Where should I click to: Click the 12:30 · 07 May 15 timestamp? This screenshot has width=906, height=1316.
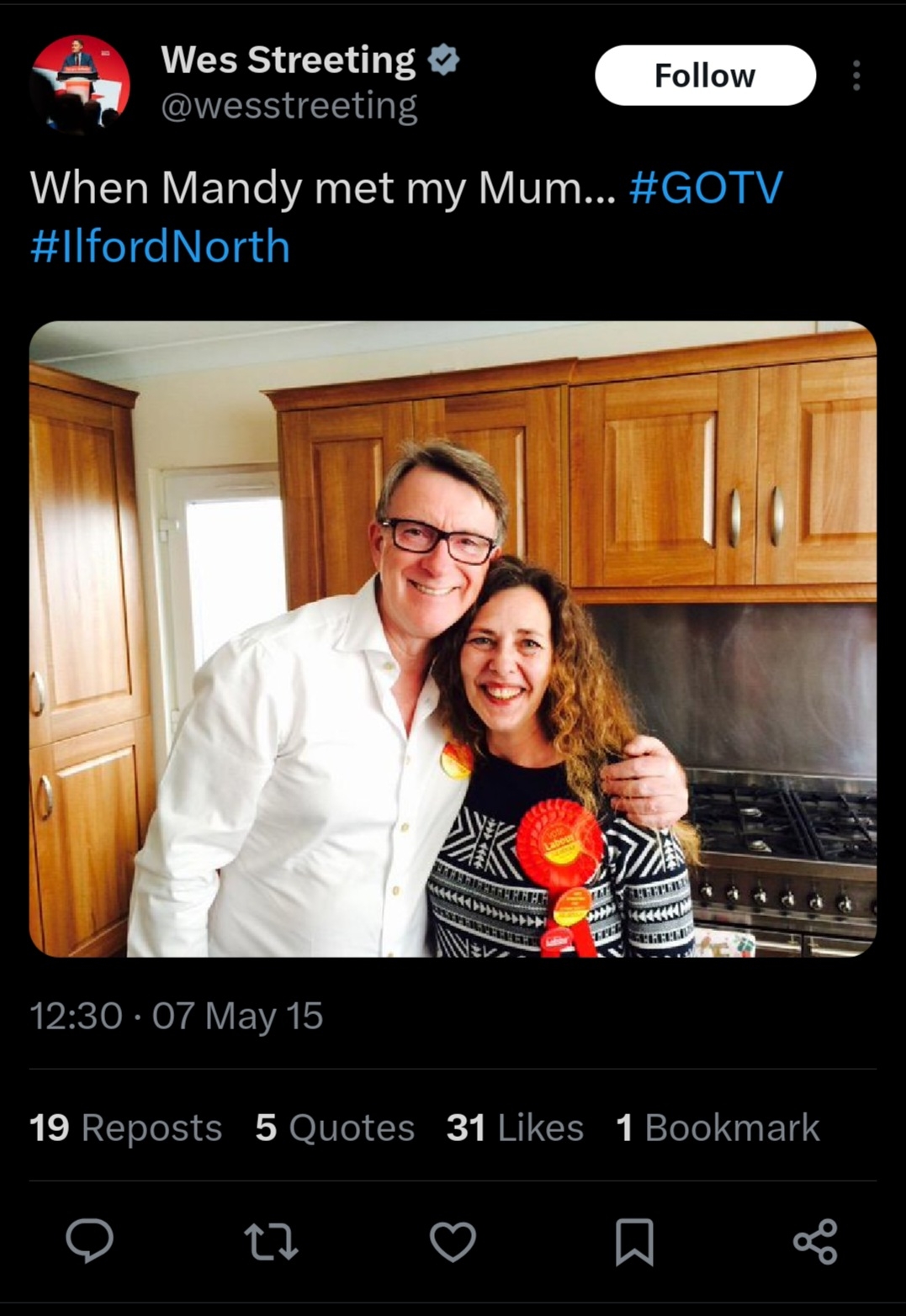point(177,1016)
